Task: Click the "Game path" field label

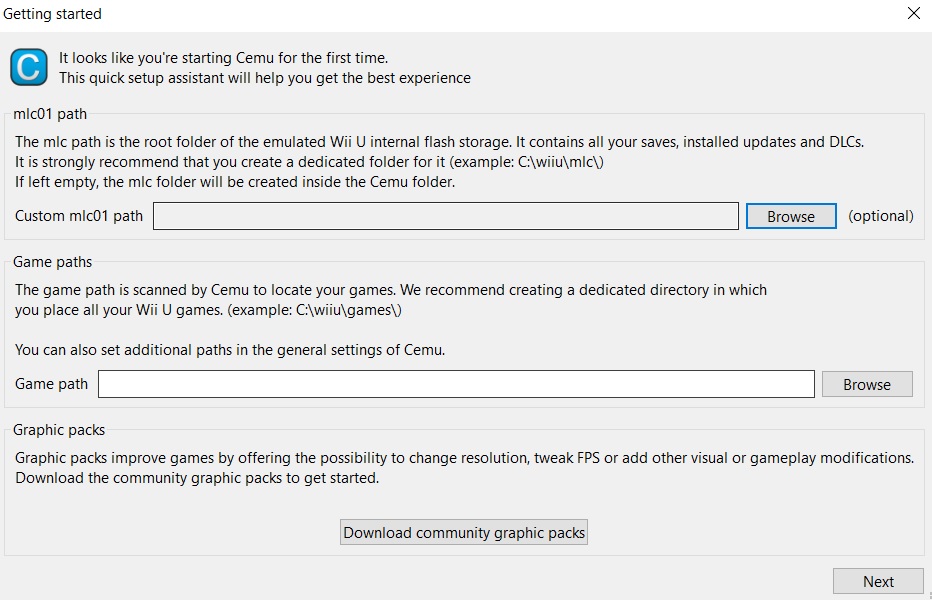Action: tap(51, 384)
